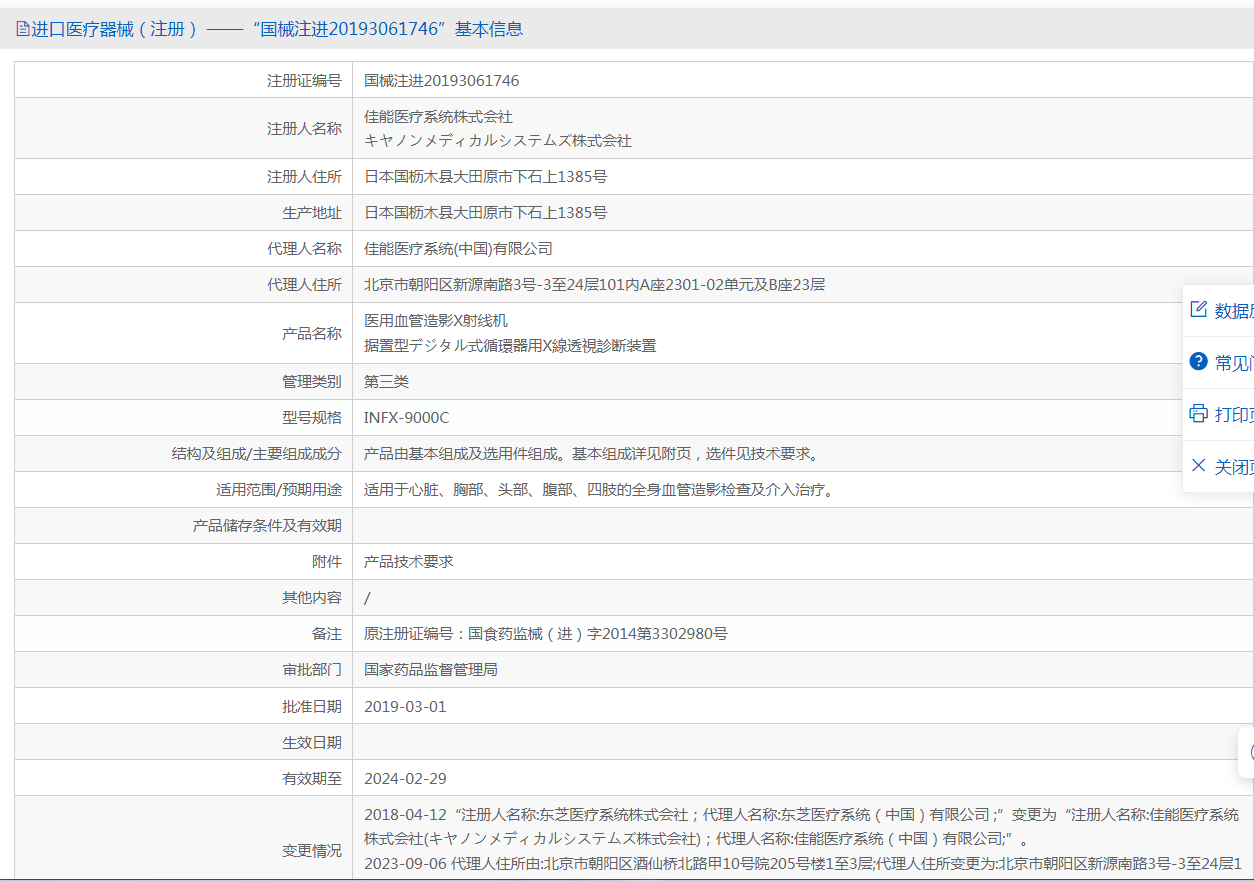
Task: Click the 批准日期 label cell
Action: 183,706
